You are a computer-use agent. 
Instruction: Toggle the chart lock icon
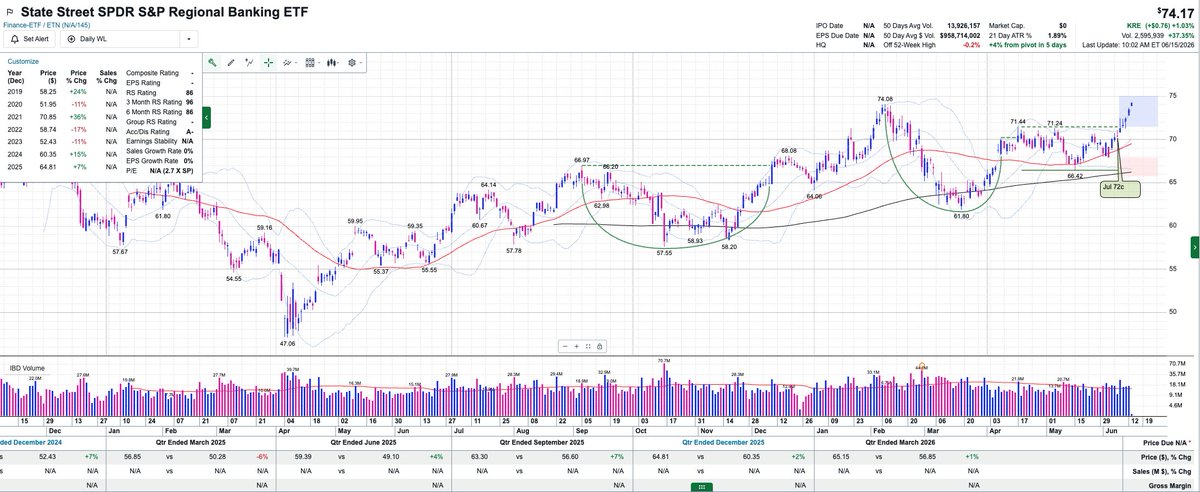coord(599,347)
